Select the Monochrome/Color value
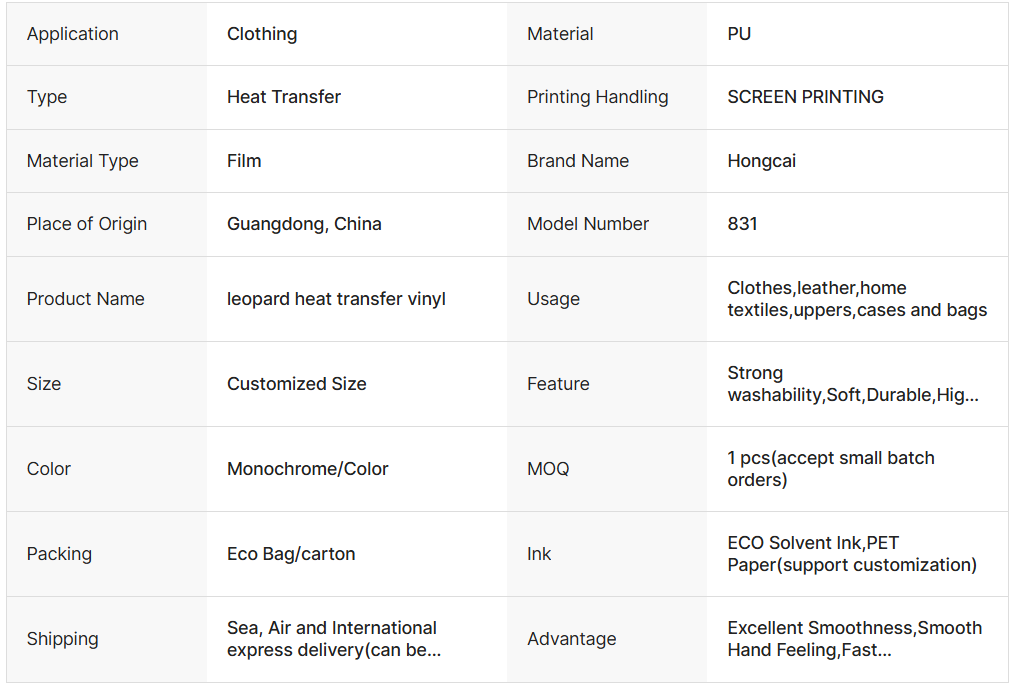This screenshot has height=686, width=1010. point(308,469)
